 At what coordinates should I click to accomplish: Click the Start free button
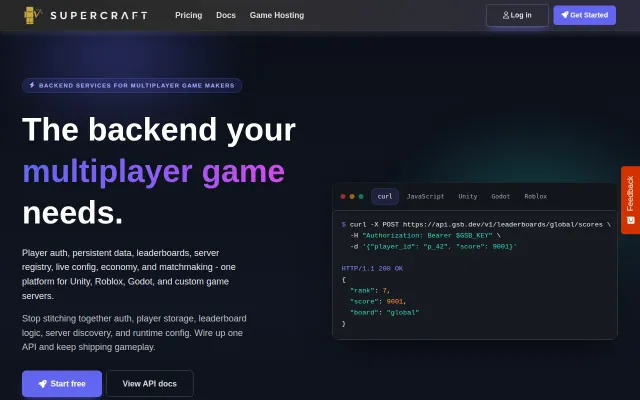pos(62,384)
